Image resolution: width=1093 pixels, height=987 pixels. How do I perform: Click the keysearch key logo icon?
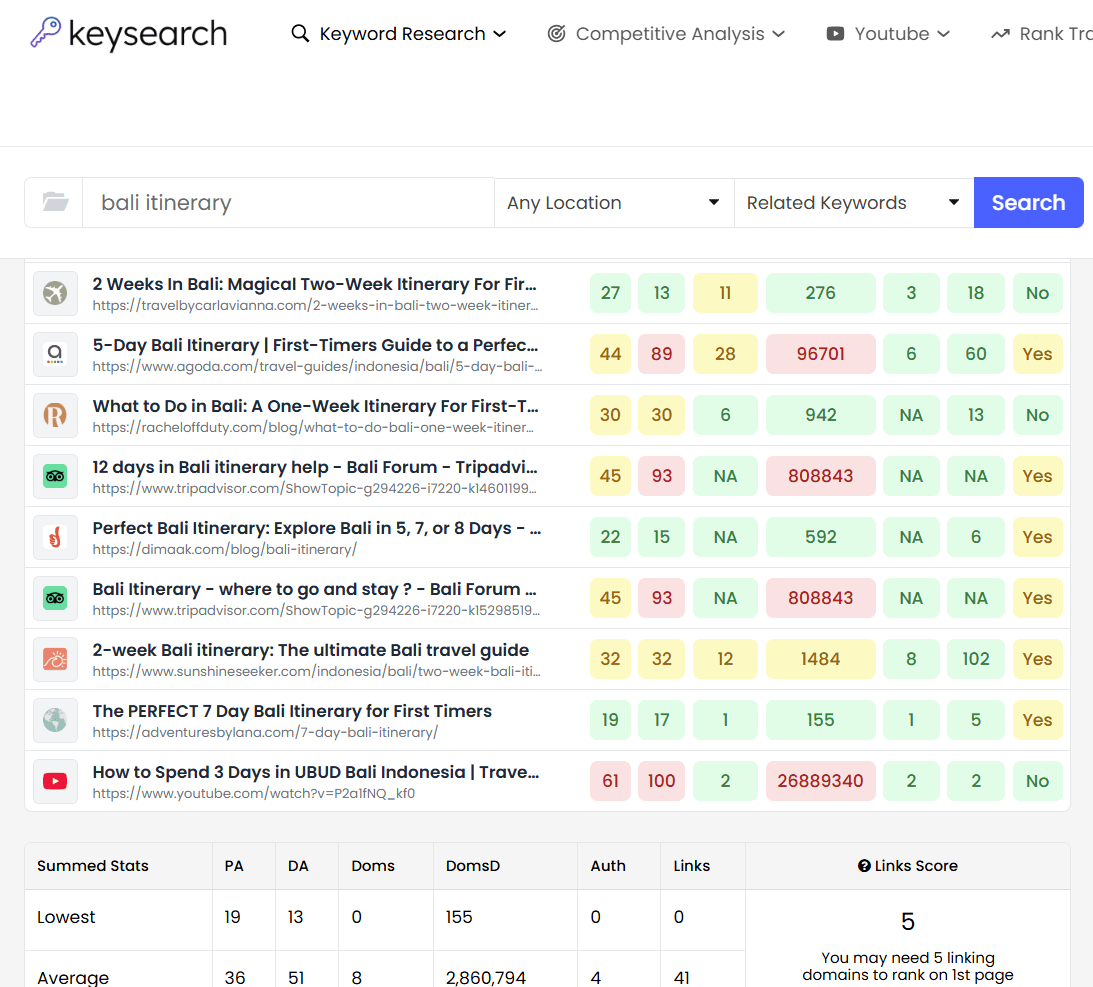pyautogui.click(x=46, y=33)
